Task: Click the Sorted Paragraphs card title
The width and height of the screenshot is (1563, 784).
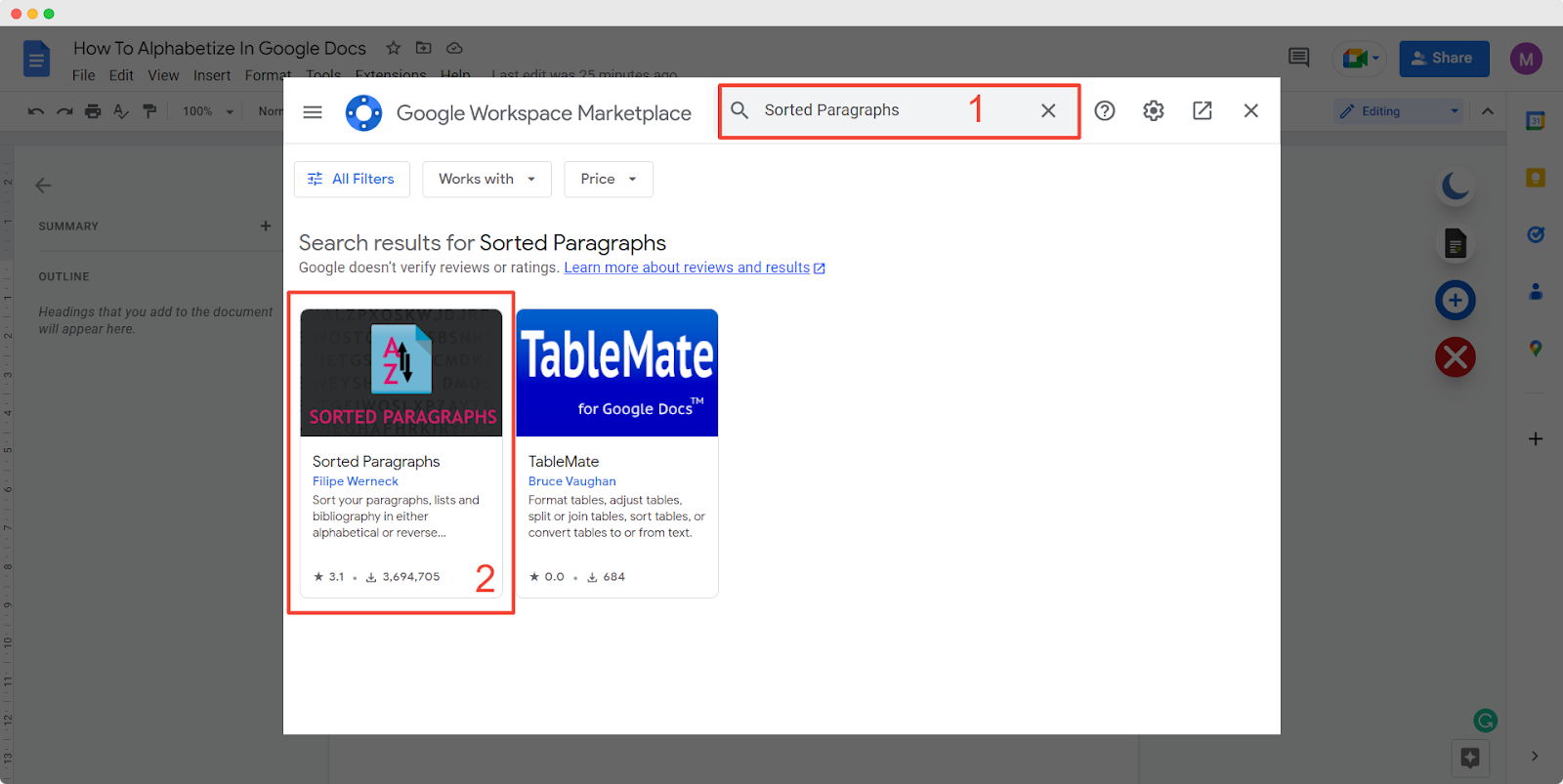Action: pos(376,461)
